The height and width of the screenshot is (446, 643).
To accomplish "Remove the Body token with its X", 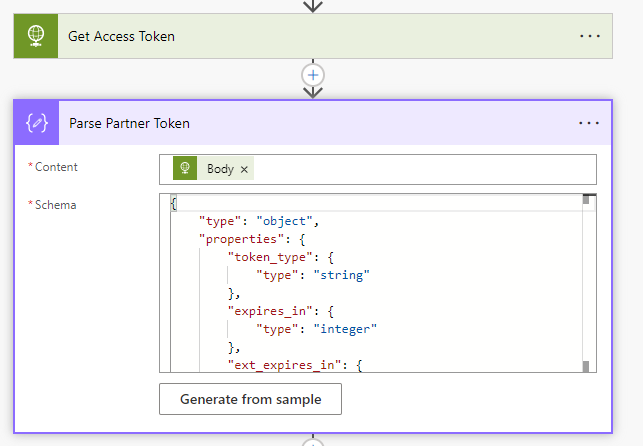I will (244, 169).
